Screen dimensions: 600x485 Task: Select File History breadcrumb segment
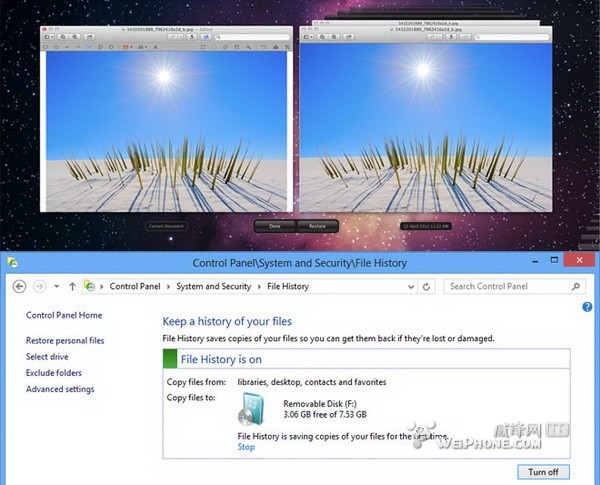(x=288, y=286)
